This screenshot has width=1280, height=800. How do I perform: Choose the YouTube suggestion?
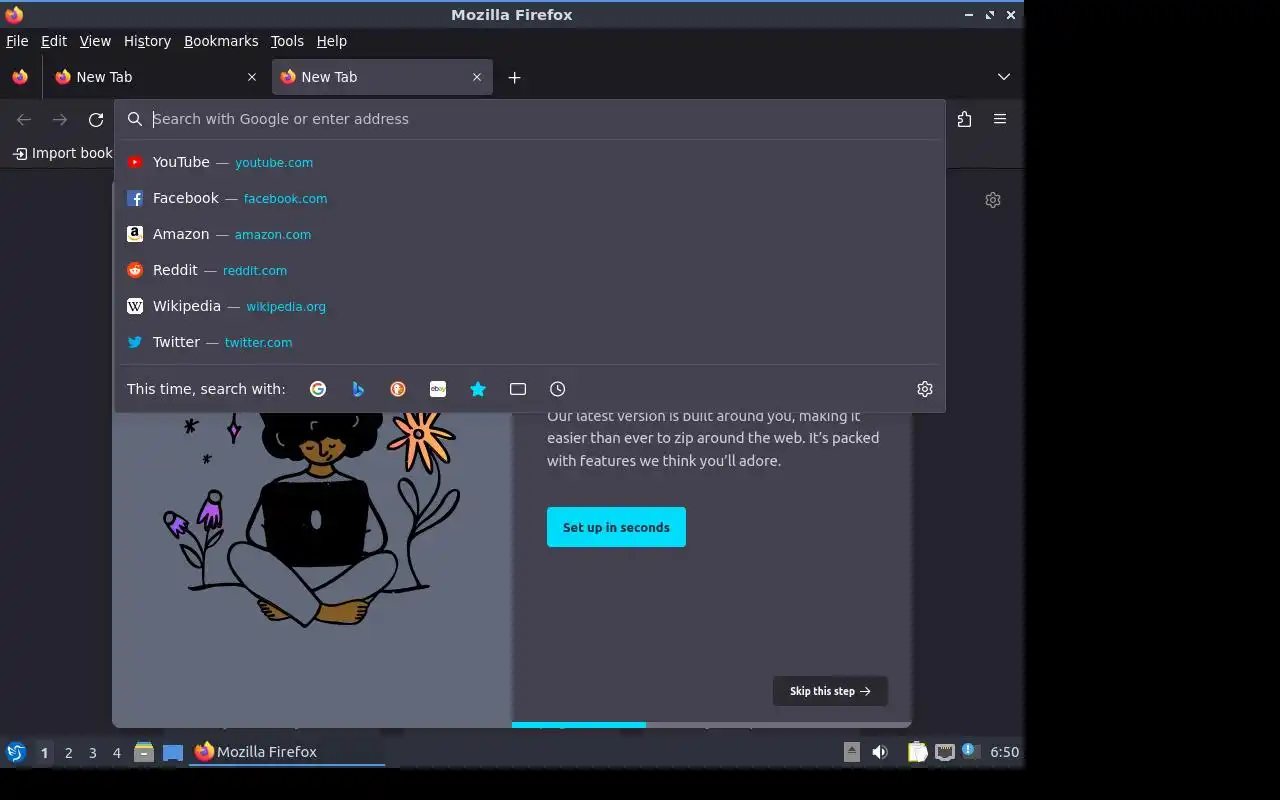point(530,162)
